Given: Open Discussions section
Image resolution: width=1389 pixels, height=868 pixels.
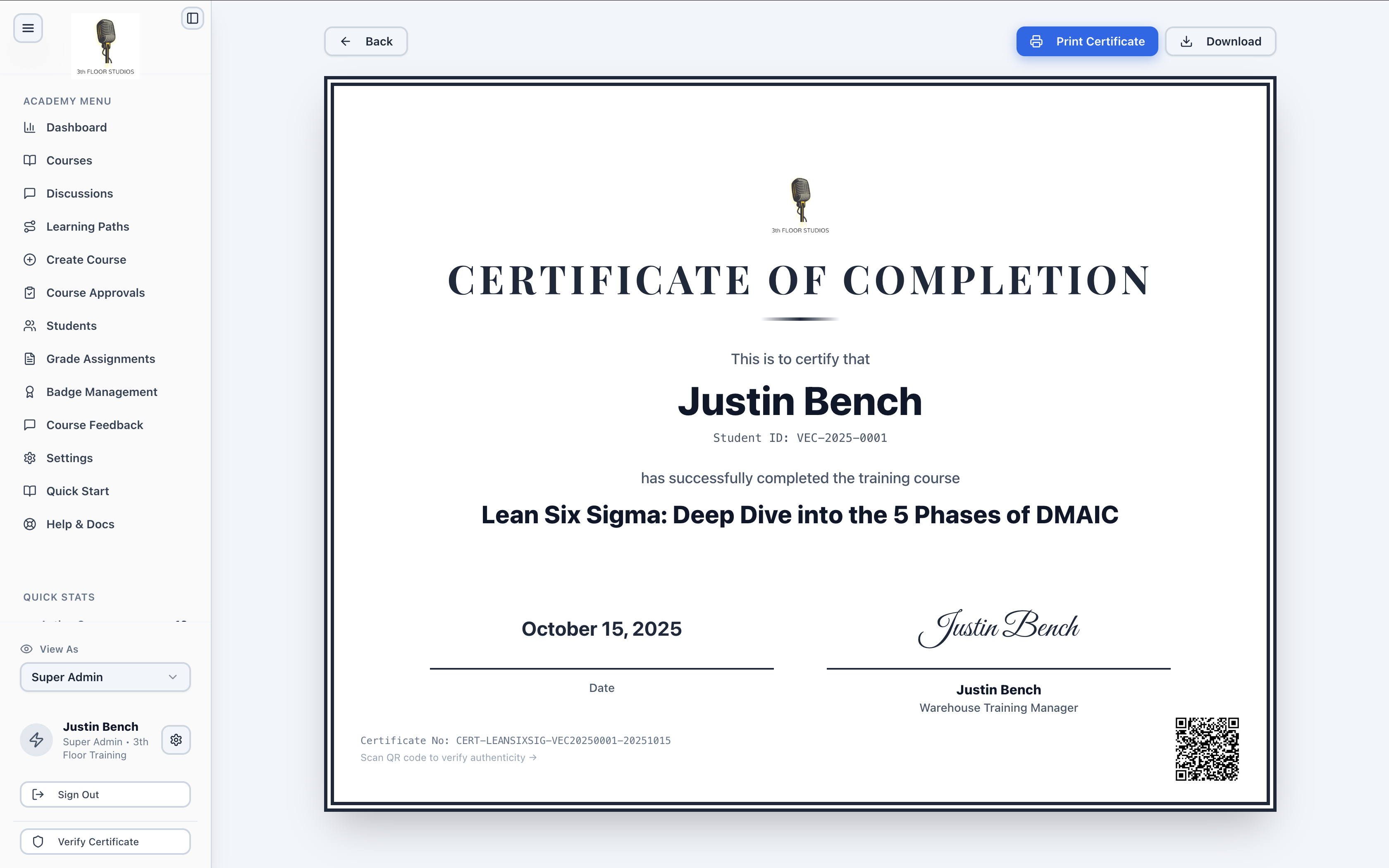Looking at the screenshot, I should (79, 193).
